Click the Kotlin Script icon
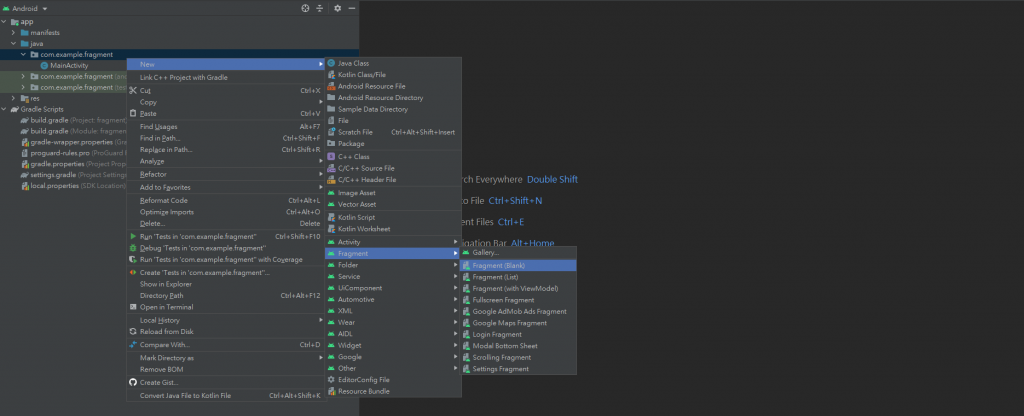The height and width of the screenshot is (416, 1024). 331,217
